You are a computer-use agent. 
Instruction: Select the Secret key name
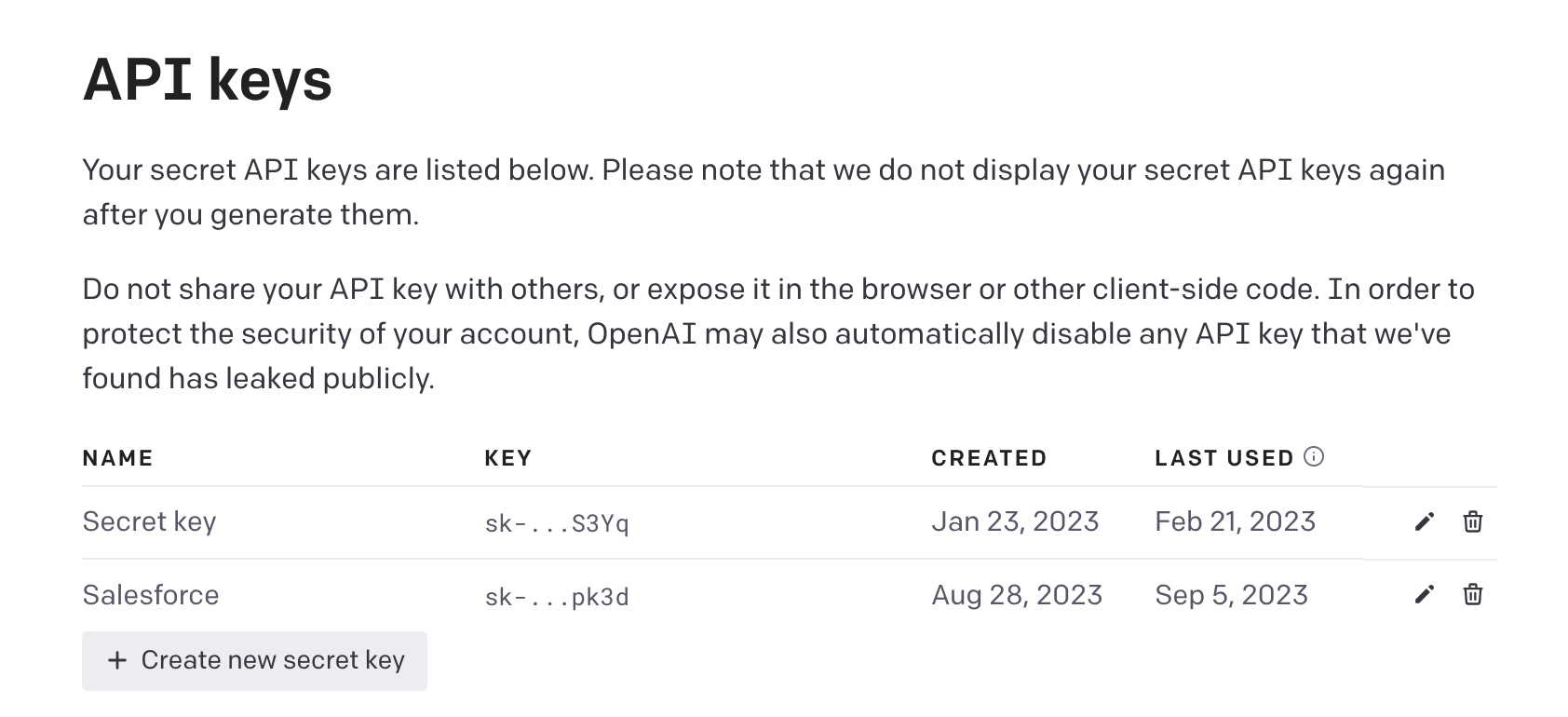[x=149, y=521]
